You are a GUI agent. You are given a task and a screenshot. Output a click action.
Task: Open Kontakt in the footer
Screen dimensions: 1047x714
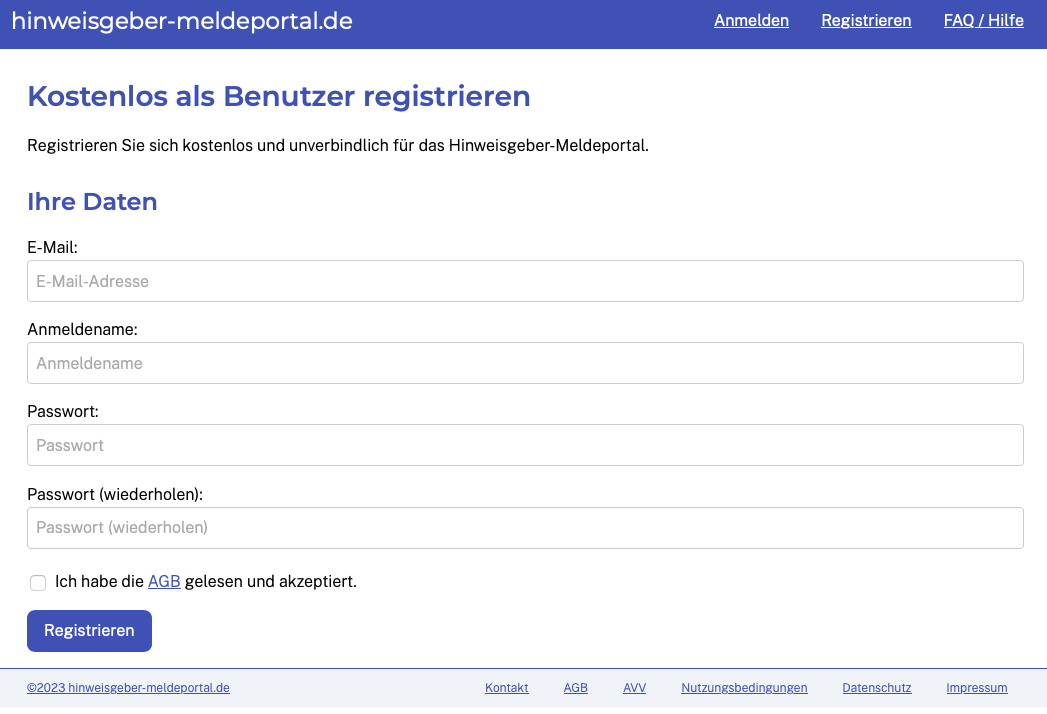point(506,688)
